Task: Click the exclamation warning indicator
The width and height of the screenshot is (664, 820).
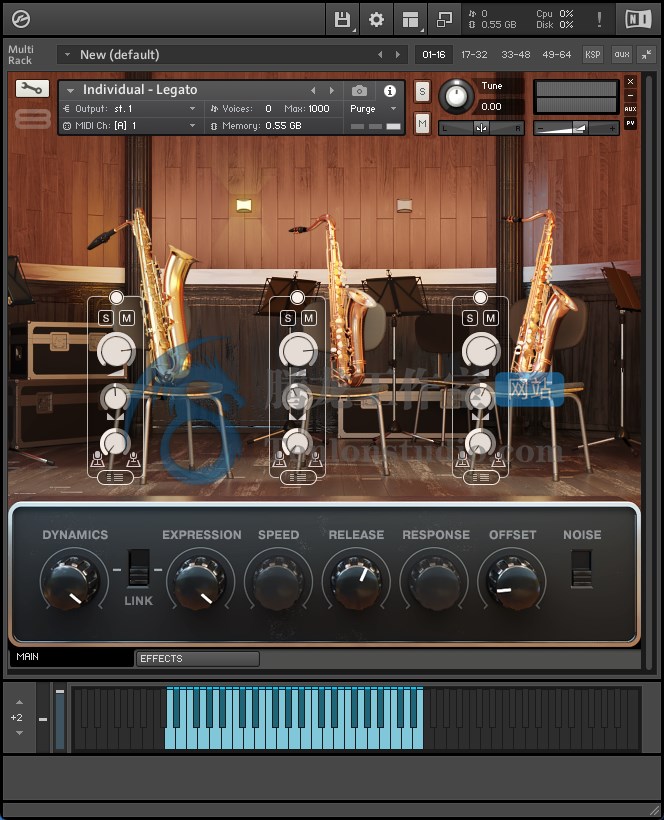Action: point(599,19)
